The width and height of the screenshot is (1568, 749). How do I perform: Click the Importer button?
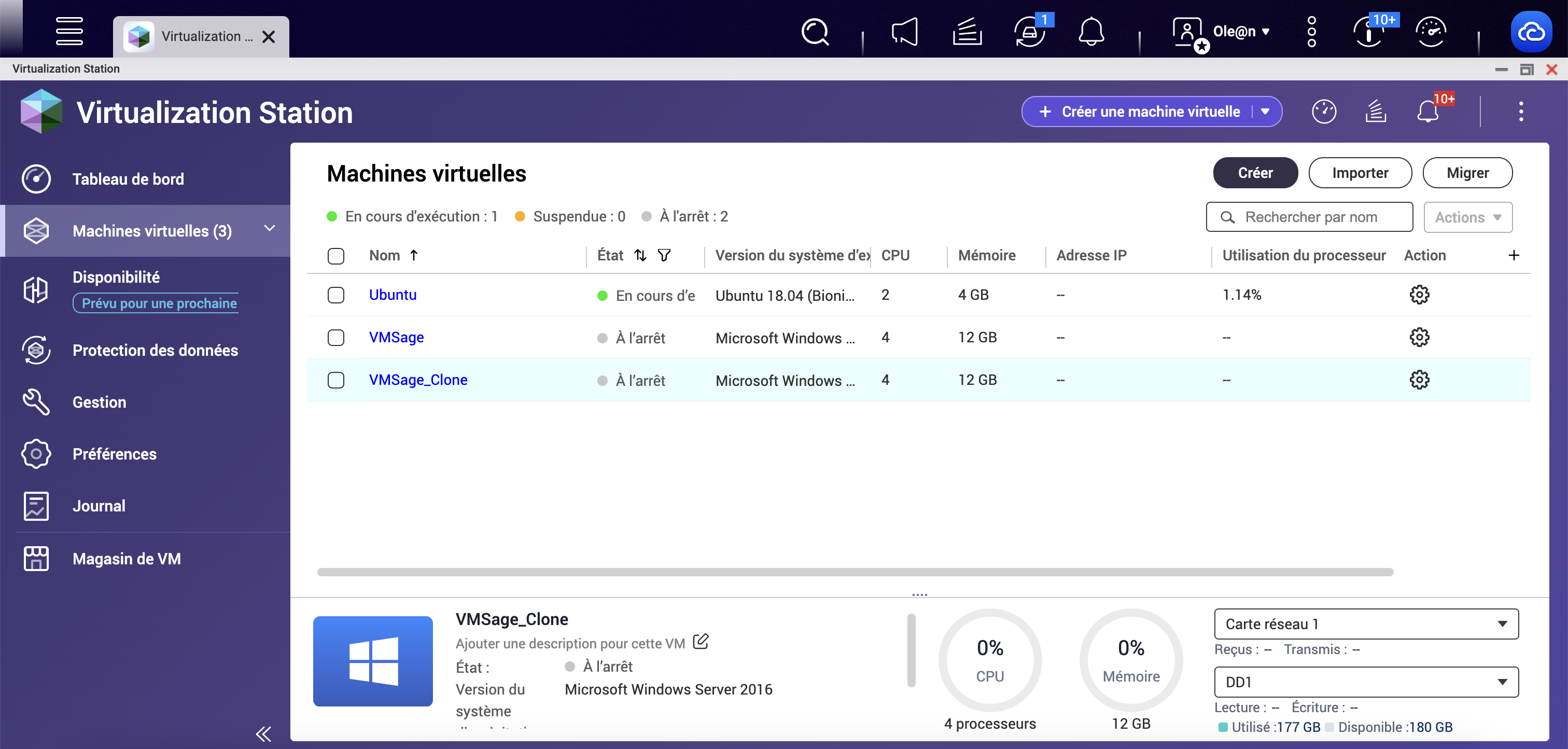coord(1360,173)
